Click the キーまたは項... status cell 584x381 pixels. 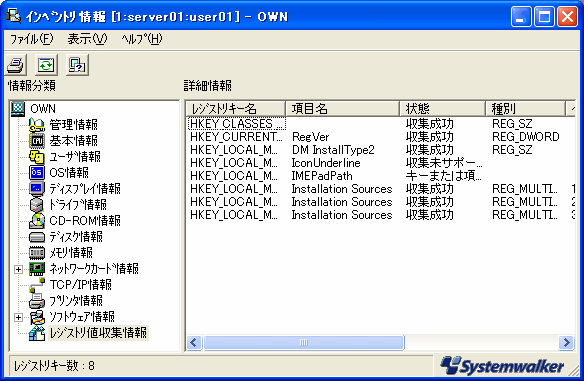tap(444, 176)
